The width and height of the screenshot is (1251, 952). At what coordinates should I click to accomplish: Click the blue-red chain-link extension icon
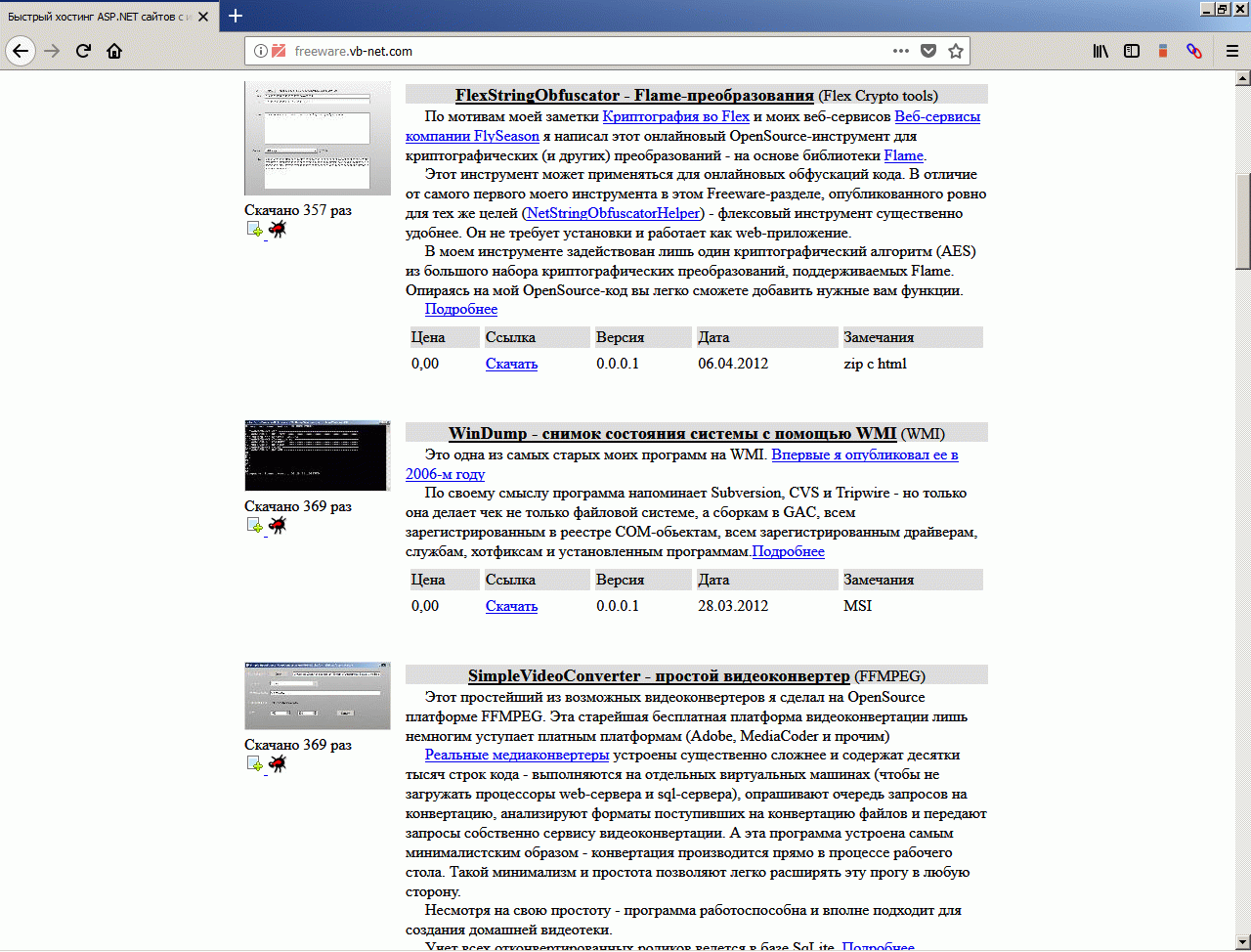(x=1194, y=51)
